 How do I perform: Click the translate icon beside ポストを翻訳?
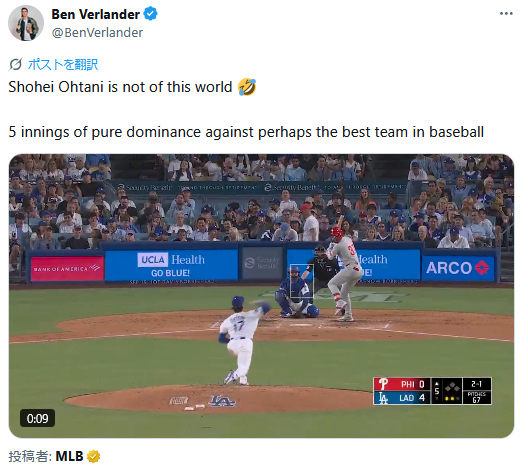[x=15, y=64]
